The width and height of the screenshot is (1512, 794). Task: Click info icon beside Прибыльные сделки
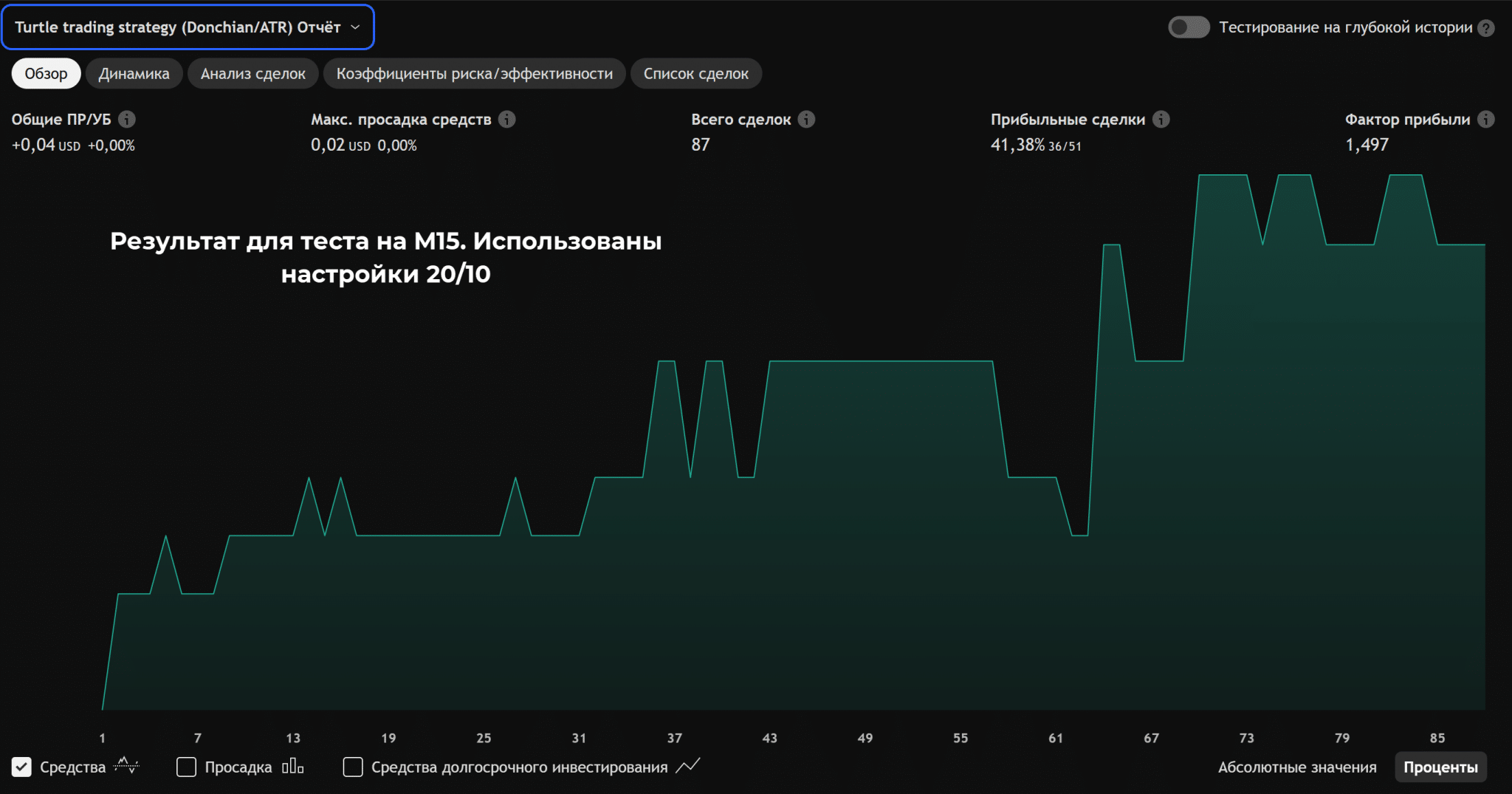click(x=1161, y=119)
